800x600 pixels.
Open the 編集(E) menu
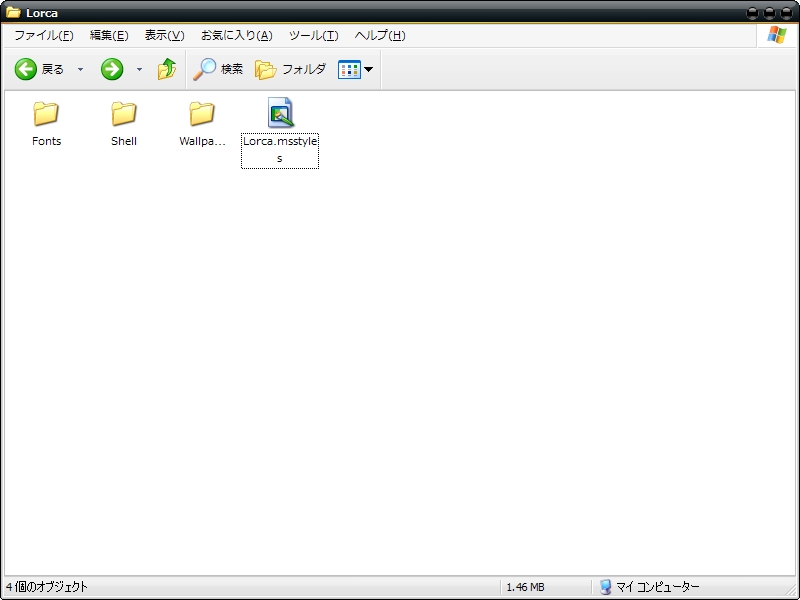(x=109, y=35)
